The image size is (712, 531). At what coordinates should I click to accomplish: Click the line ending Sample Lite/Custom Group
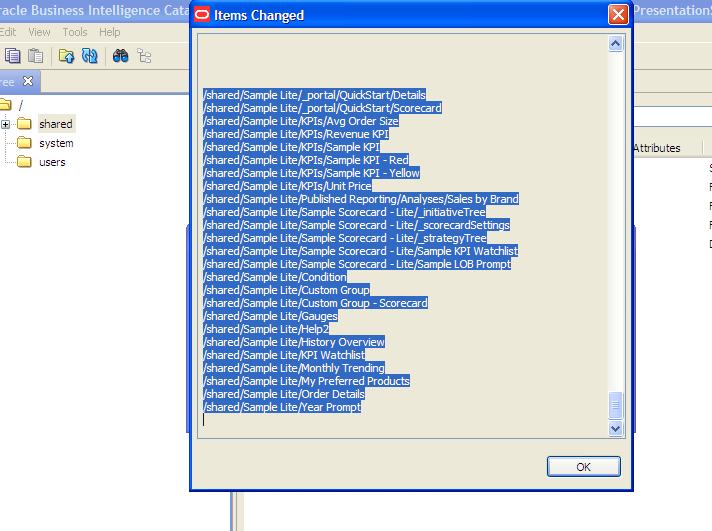pyautogui.click(x=287, y=290)
